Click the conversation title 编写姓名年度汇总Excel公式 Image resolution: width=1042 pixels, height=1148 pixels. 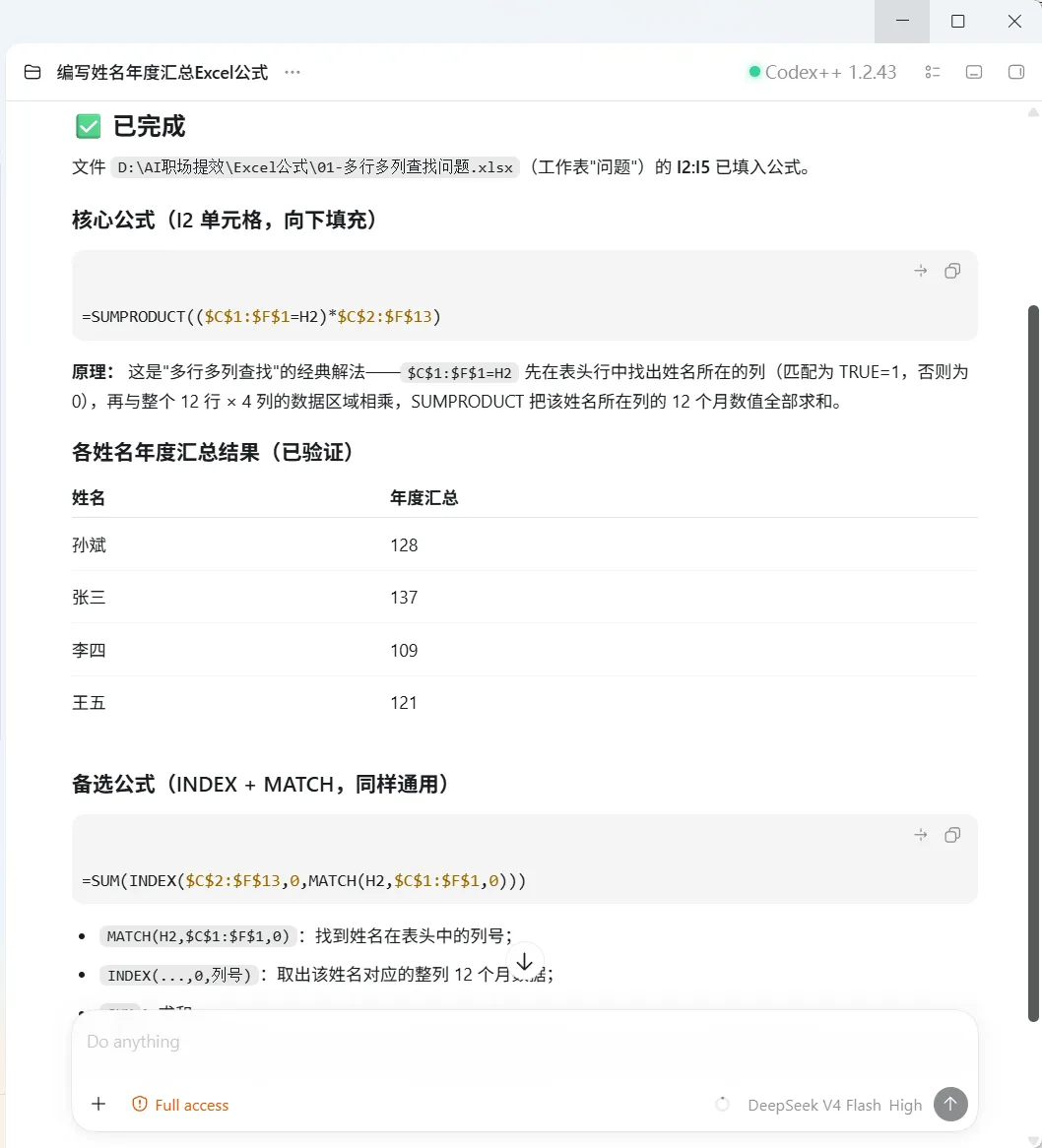coord(163,73)
